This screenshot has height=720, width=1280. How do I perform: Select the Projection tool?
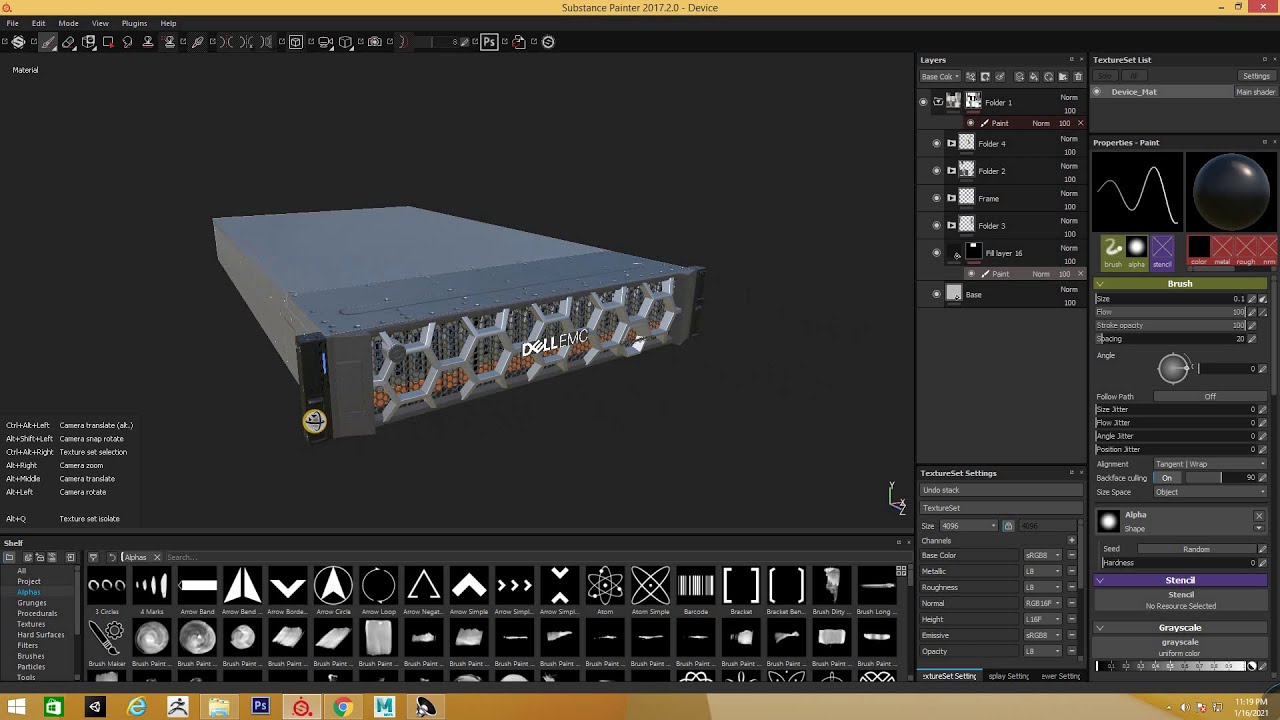[x=88, y=42]
